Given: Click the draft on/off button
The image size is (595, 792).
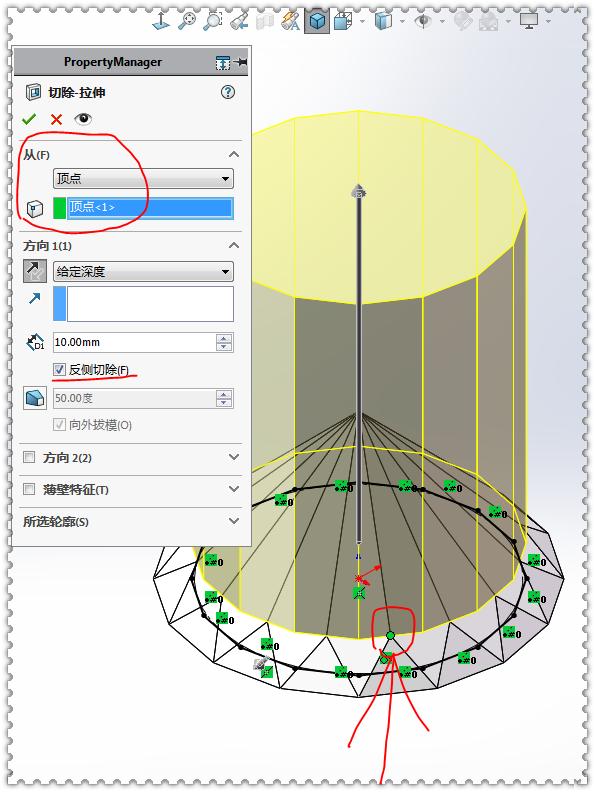Looking at the screenshot, I should [x=35, y=398].
